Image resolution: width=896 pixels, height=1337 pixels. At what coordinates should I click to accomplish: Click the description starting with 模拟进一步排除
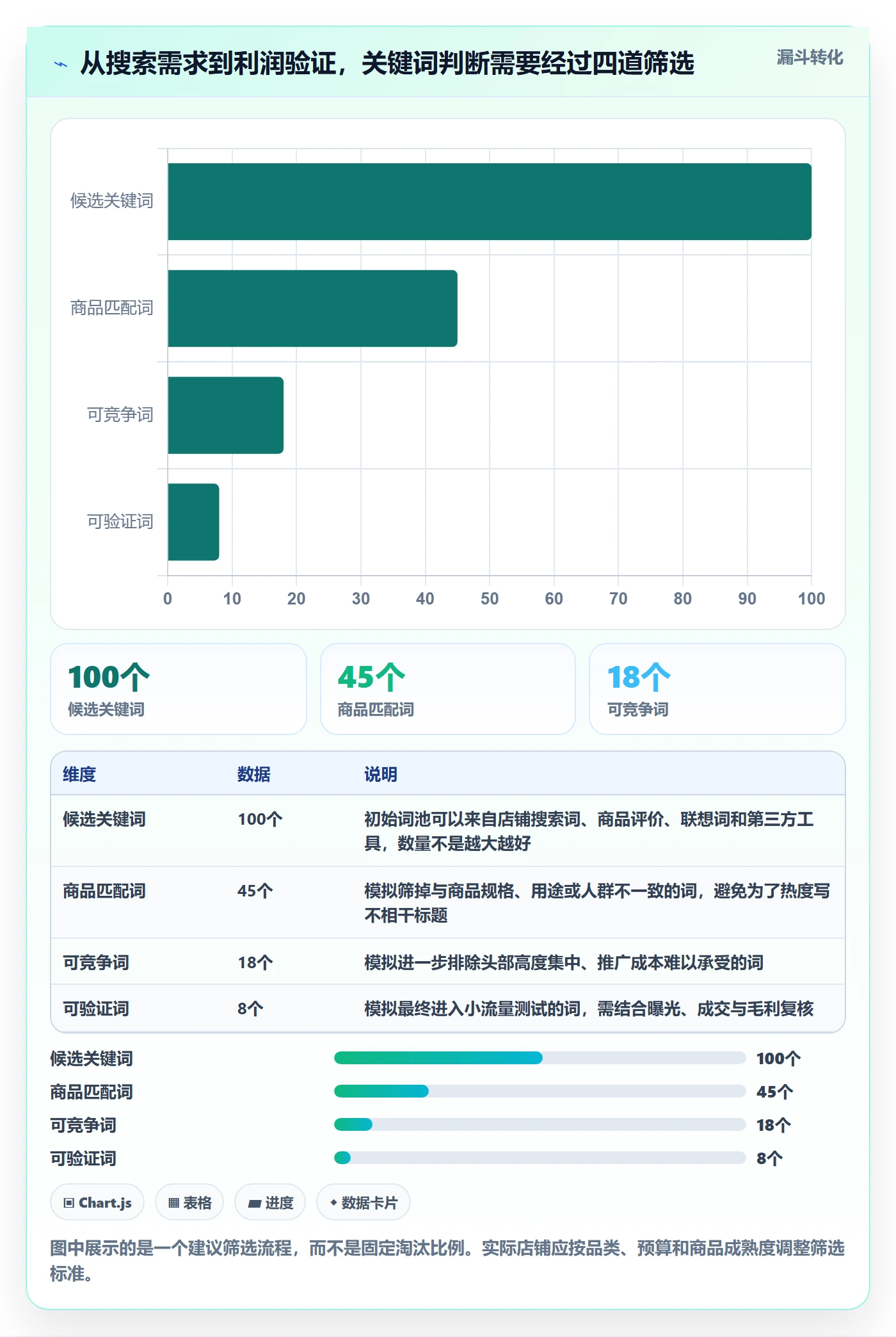tap(564, 962)
